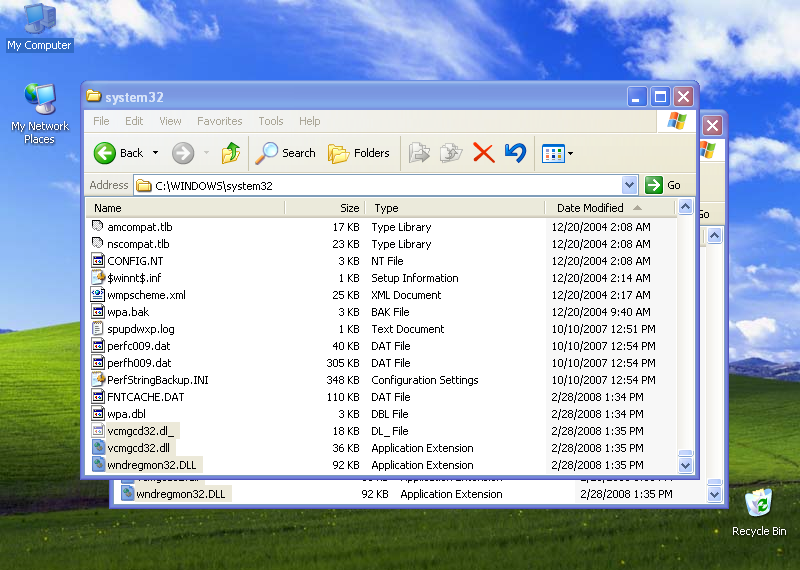The image size is (800, 570).
Task: Click the vcmgcd32.dll file name
Action: [x=138, y=448]
